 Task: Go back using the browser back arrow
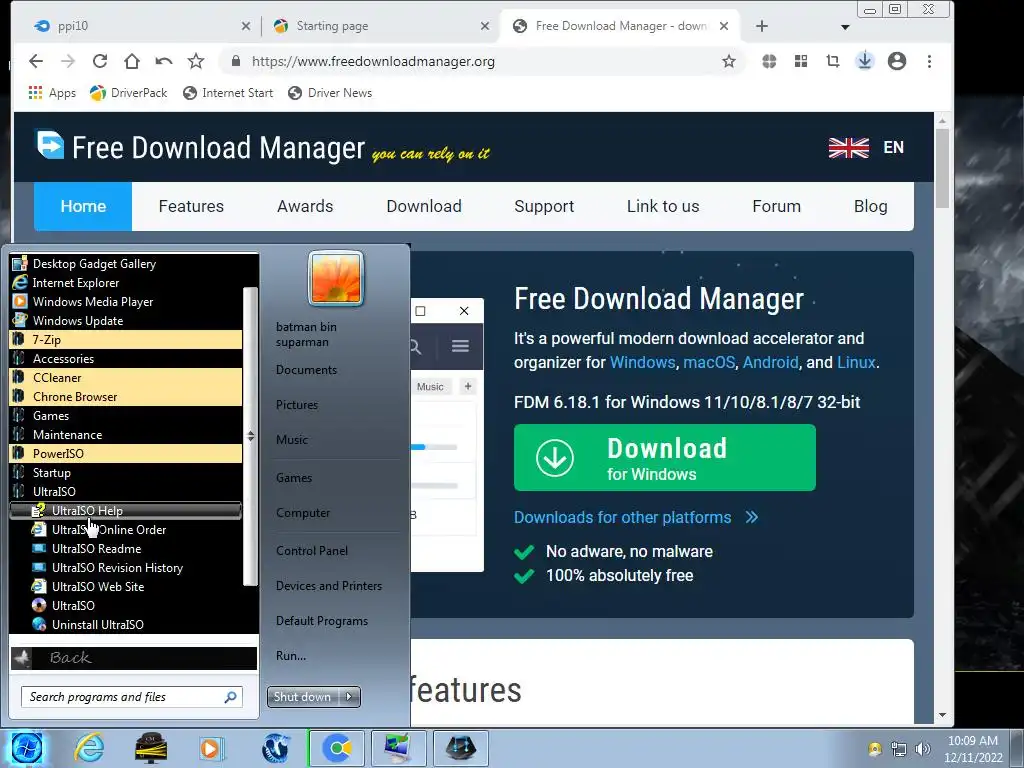point(36,61)
